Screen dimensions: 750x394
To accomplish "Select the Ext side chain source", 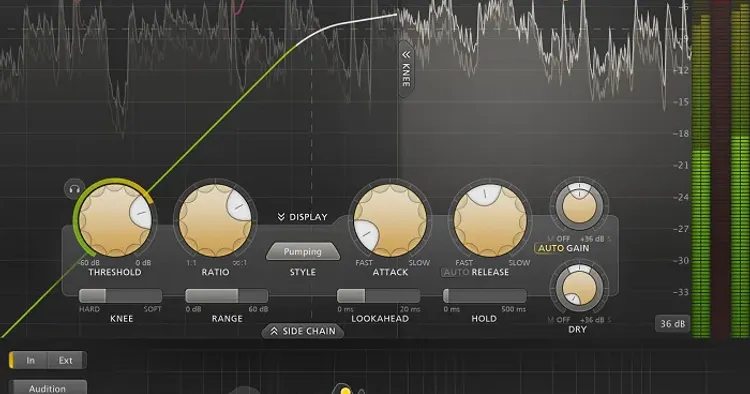I will coord(66,360).
